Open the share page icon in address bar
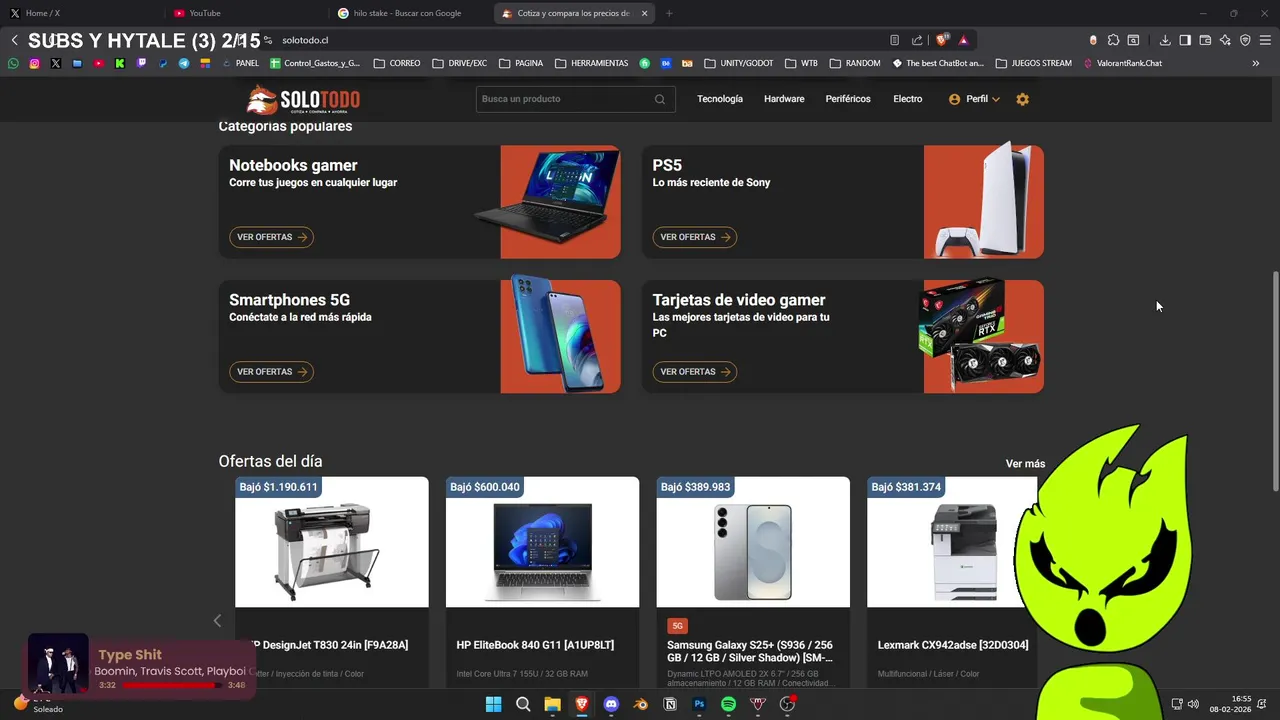The height and width of the screenshot is (720, 1280). click(x=917, y=40)
